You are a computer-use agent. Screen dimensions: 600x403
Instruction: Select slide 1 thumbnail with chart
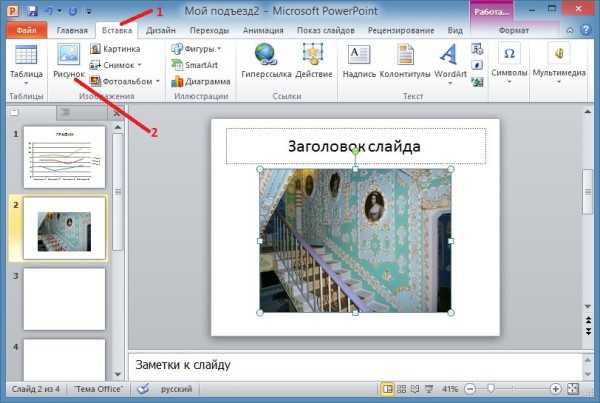64,157
